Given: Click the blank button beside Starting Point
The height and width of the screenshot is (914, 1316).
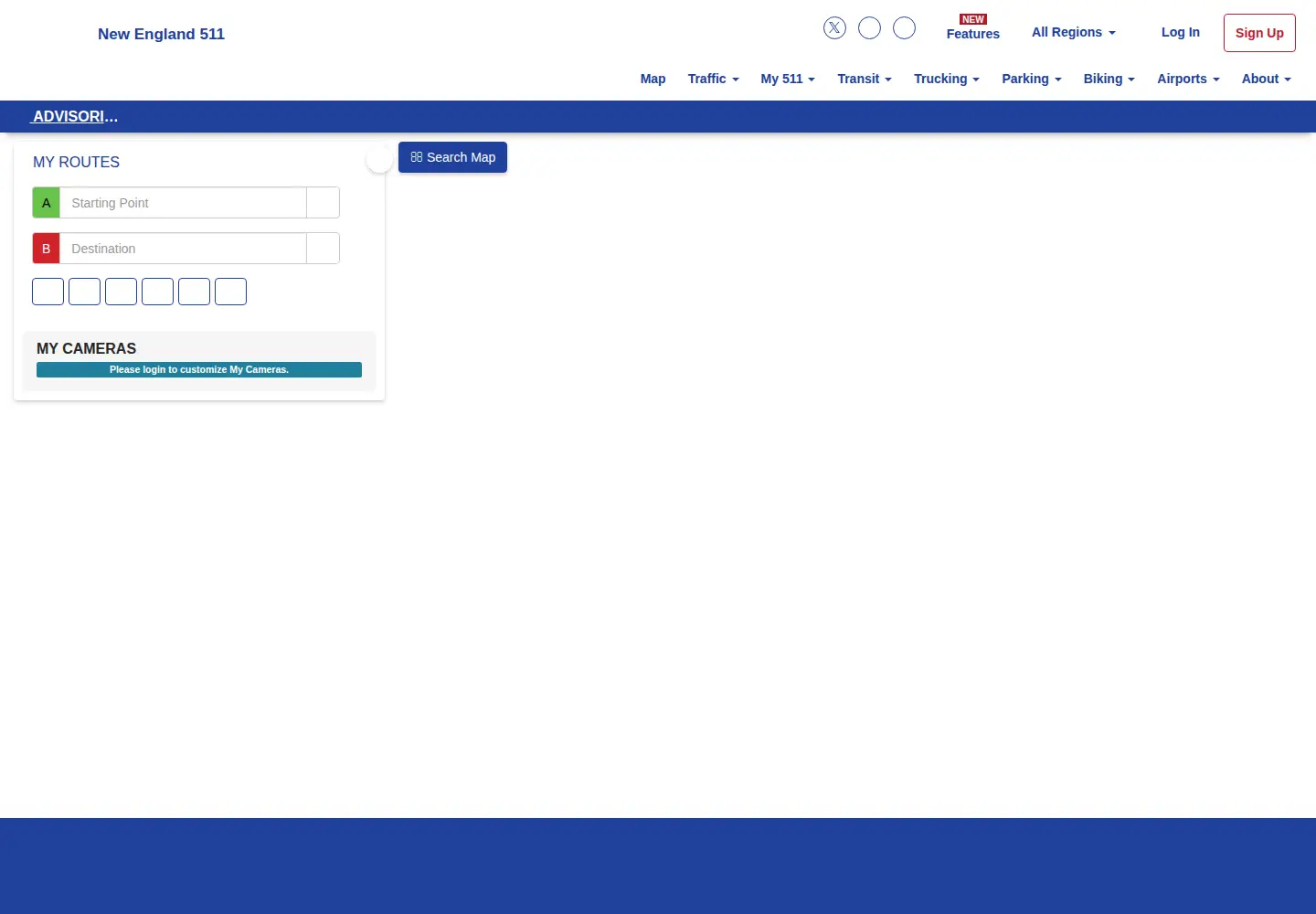Looking at the screenshot, I should point(323,203).
